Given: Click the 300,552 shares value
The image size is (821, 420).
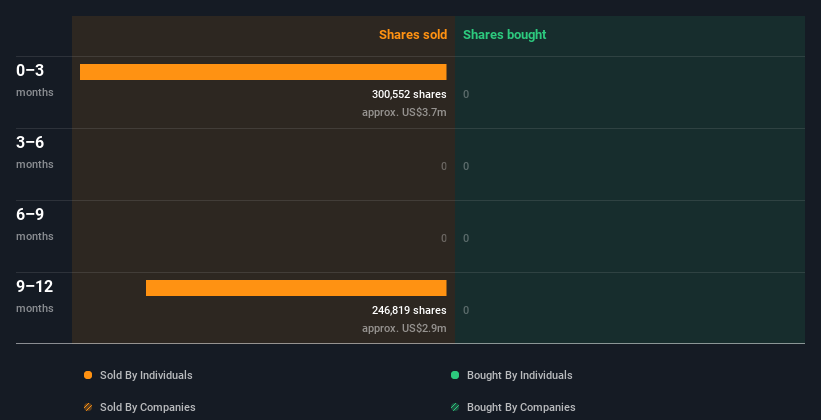Looking at the screenshot, I should (409, 94).
